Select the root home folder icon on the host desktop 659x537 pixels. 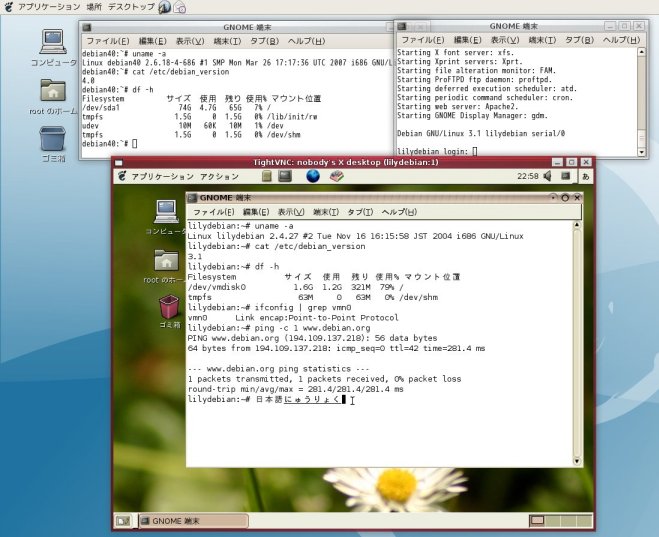(x=53, y=97)
